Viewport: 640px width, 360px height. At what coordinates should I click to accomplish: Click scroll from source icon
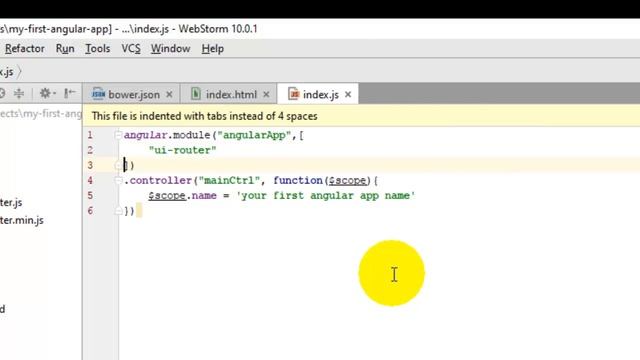pyautogui.click(x=2, y=93)
